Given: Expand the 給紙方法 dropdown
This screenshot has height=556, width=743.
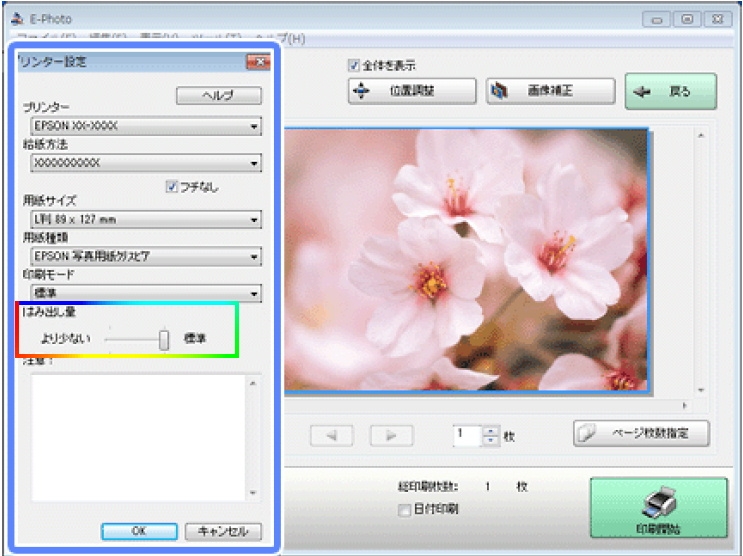Looking at the screenshot, I should tap(146, 163).
